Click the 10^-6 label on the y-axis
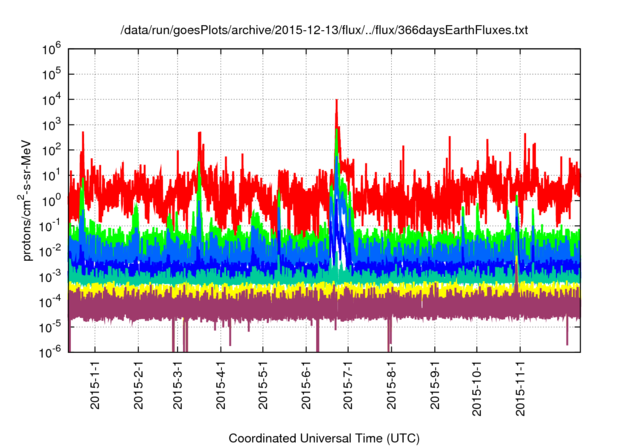 point(50,352)
